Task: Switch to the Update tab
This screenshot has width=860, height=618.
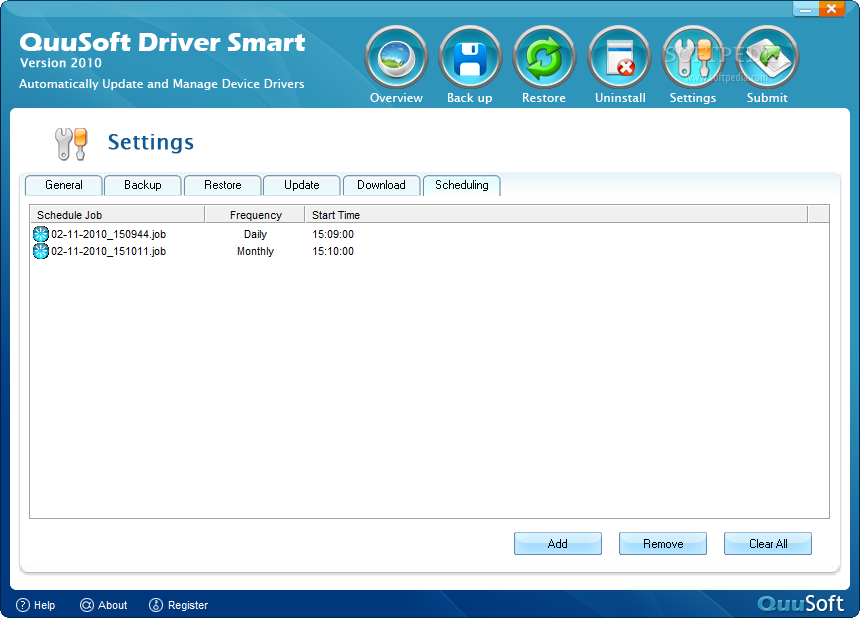Action: [302, 185]
